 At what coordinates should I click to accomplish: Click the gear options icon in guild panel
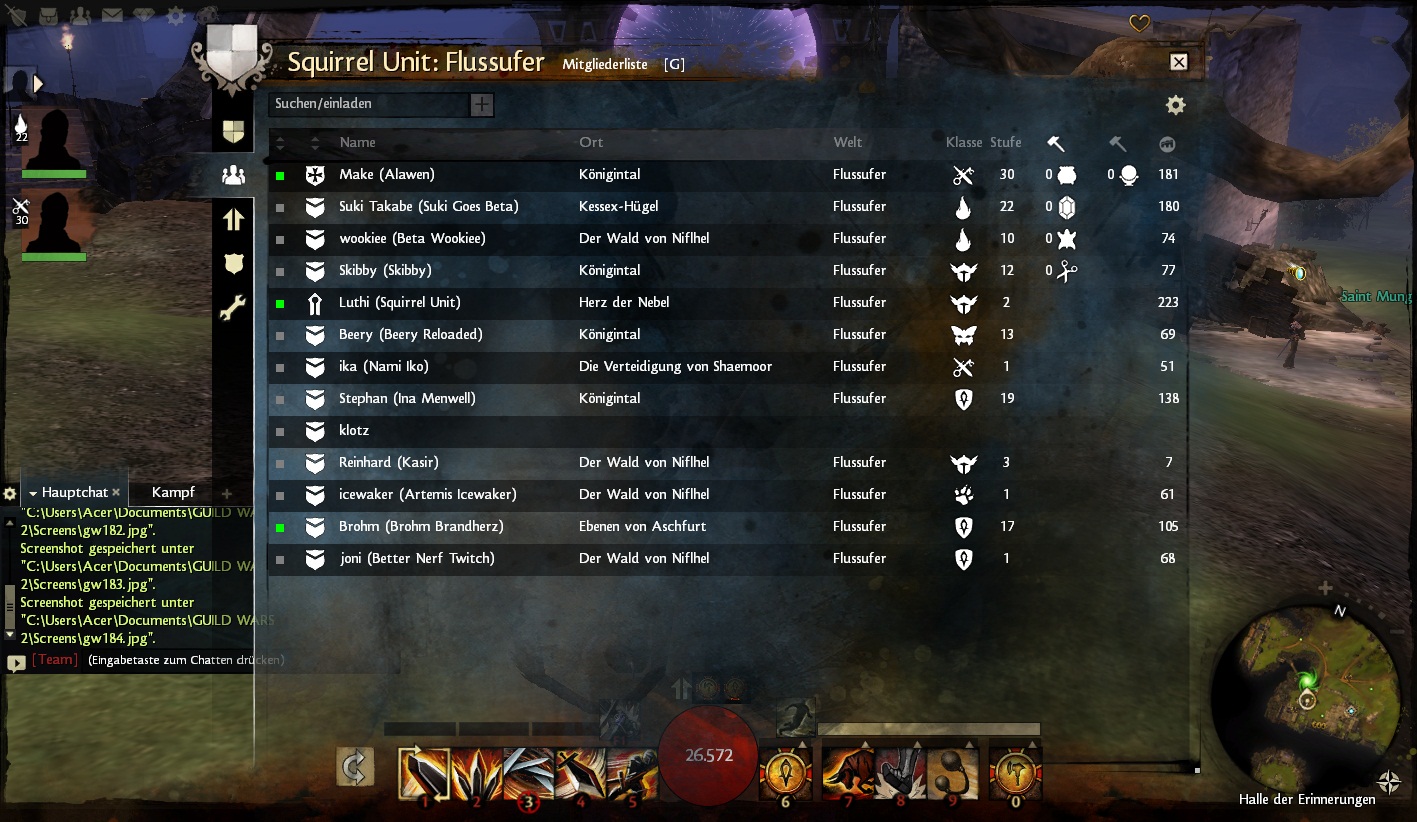(x=1176, y=105)
